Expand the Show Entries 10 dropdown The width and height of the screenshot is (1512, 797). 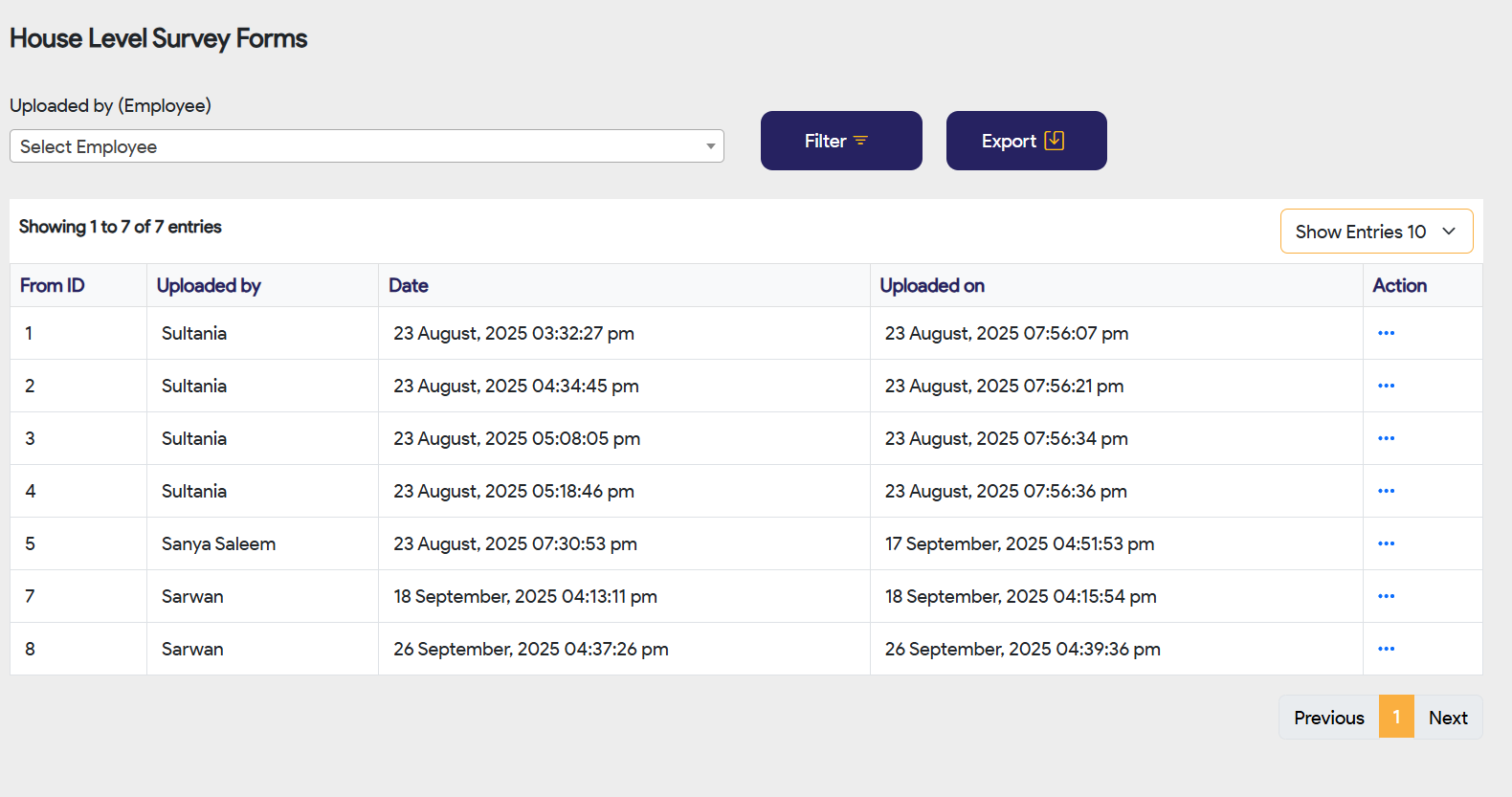coord(1376,232)
